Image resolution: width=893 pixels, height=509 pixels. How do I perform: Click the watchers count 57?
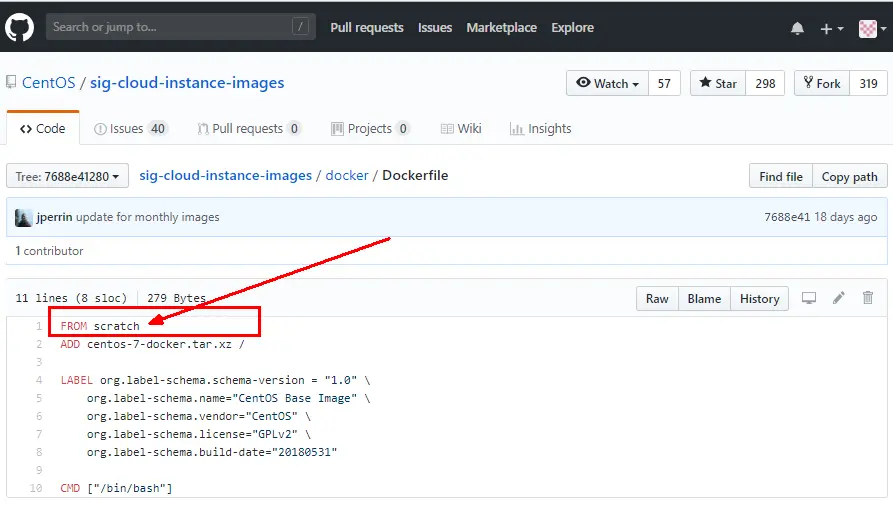(x=664, y=84)
